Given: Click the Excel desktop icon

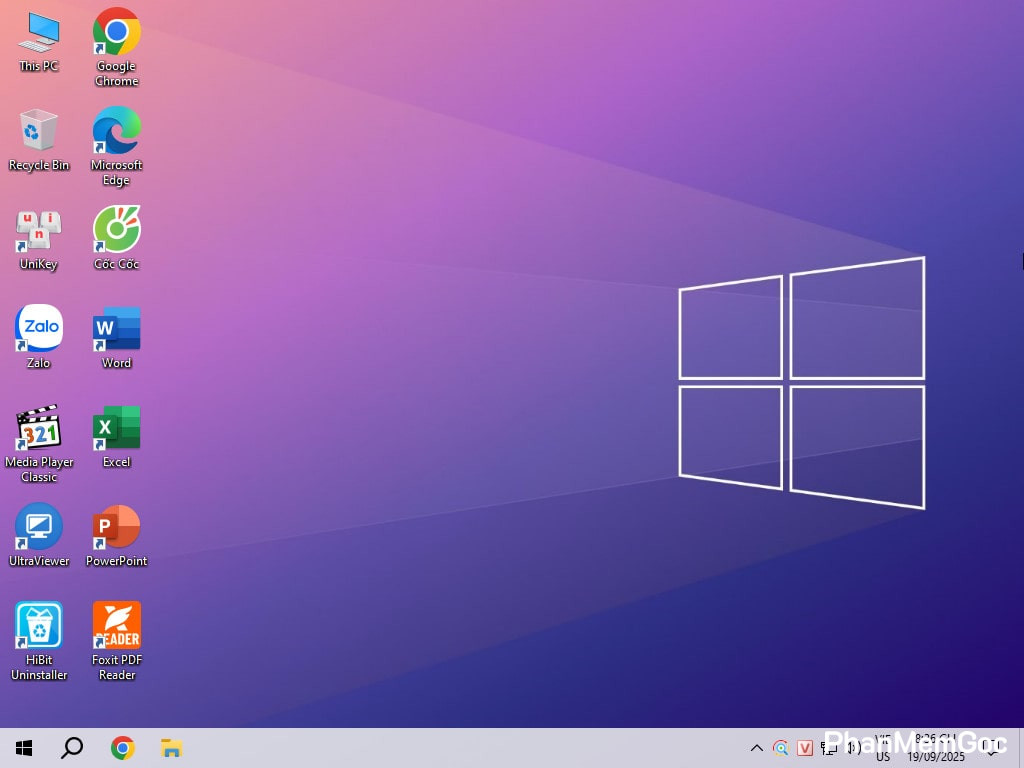Looking at the screenshot, I should 116,427.
